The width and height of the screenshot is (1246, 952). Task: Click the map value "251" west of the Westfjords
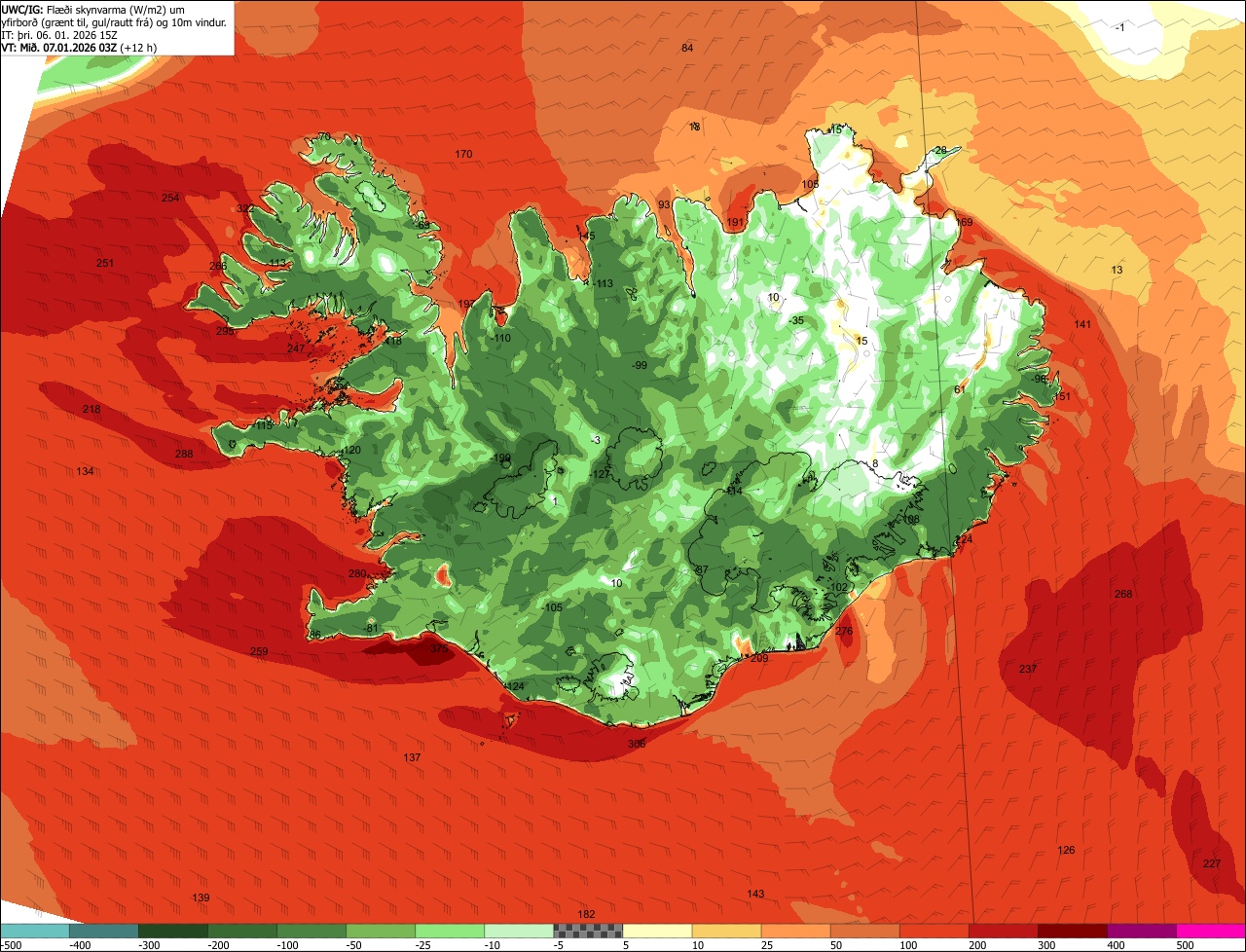[x=105, y=264]
